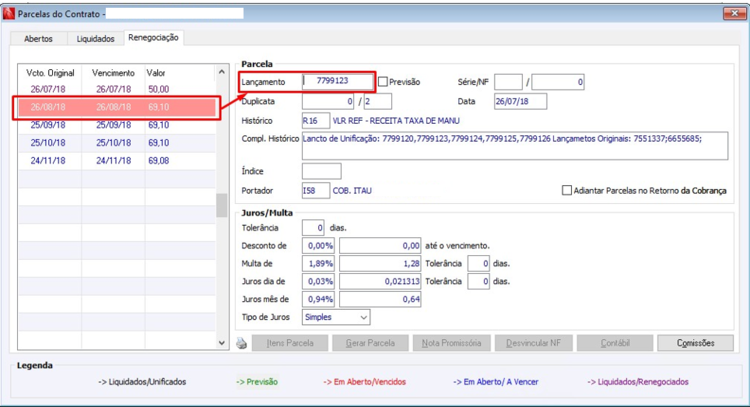Click the Duplicata sequence field showing 2
This screenshot has width=750, height=407.
point(378,101)
